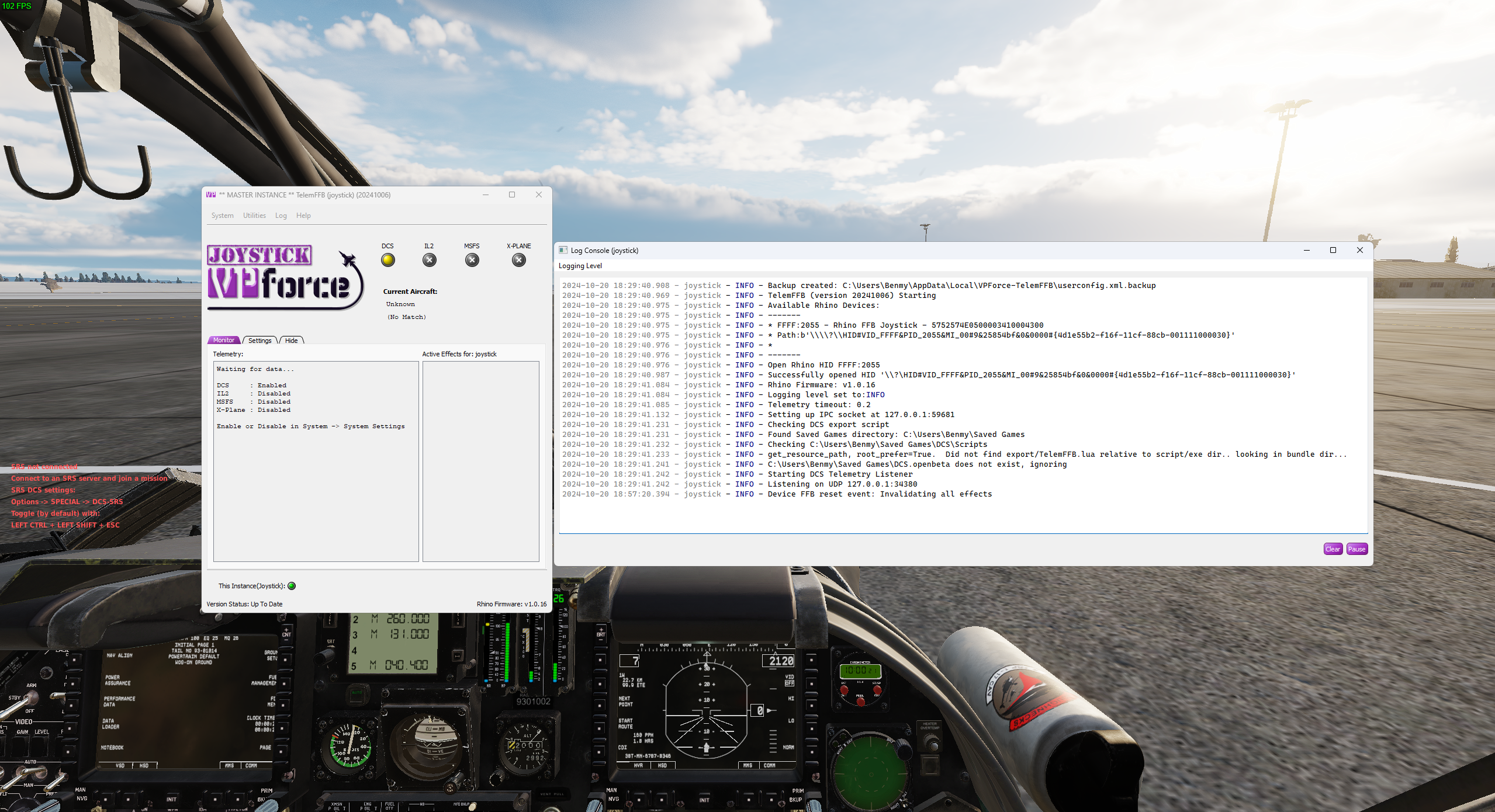Open the System menu

point(222,216)
